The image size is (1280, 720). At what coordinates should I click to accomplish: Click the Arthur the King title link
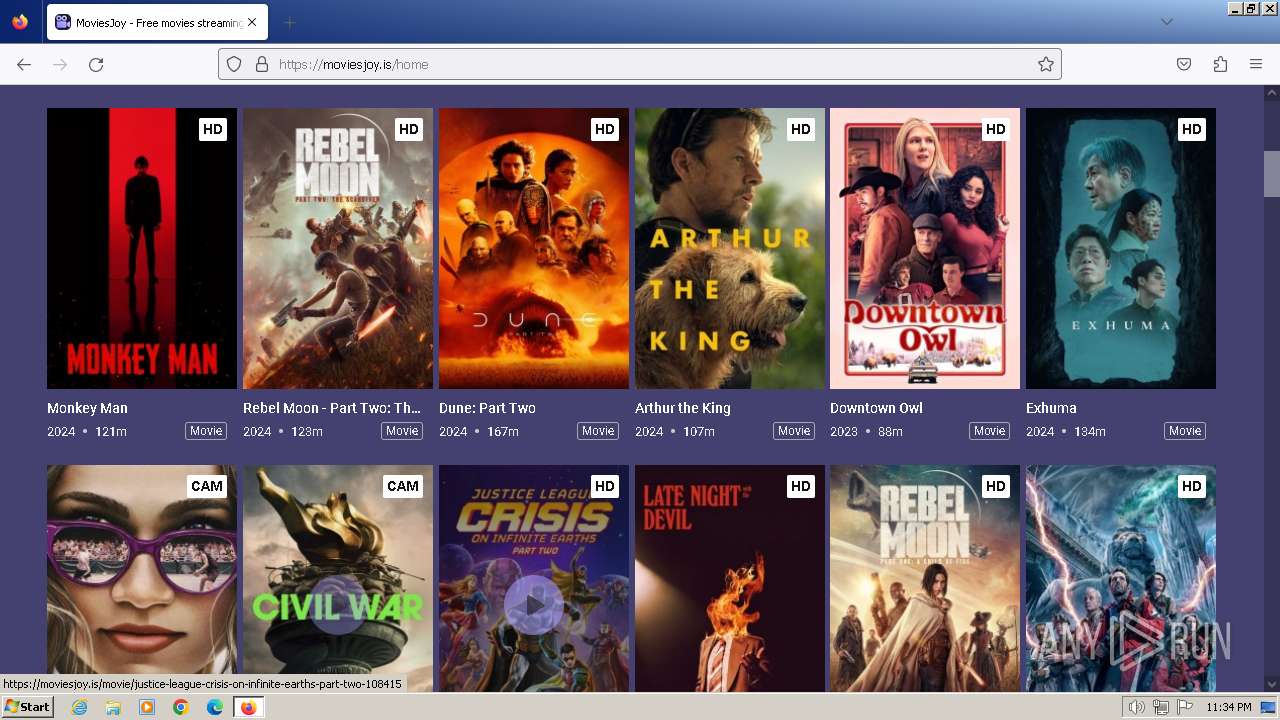coord(683,408)
